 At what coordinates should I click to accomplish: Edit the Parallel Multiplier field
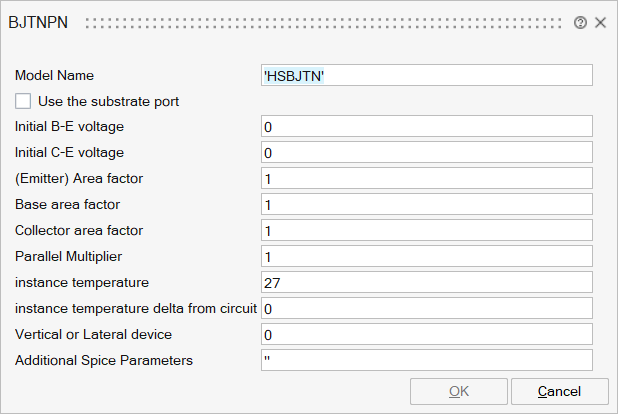[x=426, y=257]
